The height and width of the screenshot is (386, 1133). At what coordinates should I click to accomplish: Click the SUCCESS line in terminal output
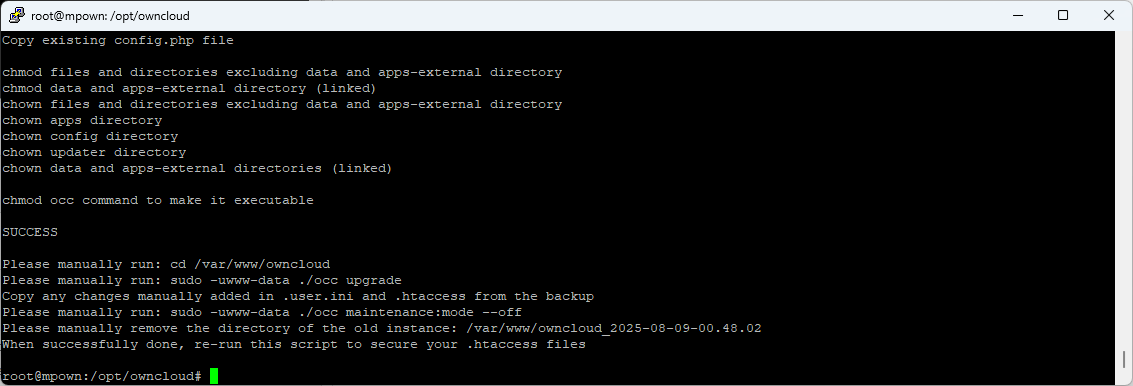tap(30, 232)
